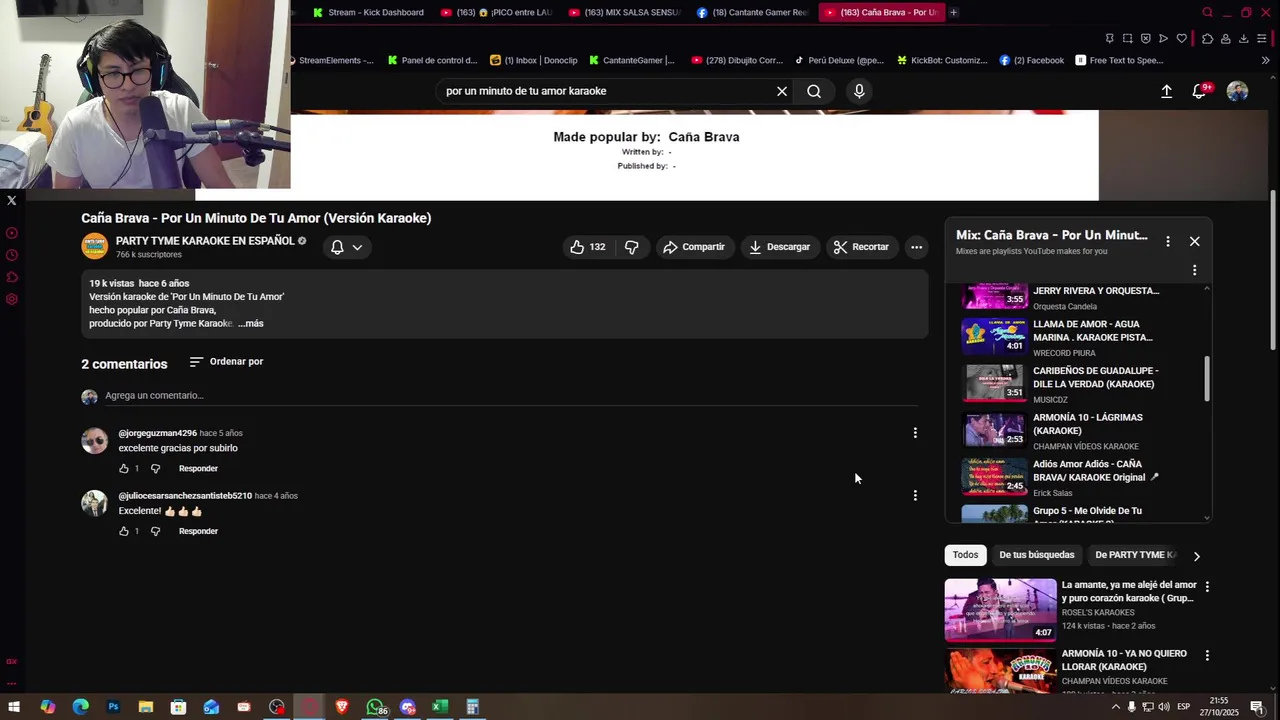
Task: Open browser tab search magnifier
Action: pyautogui.click(x=1208, y=13)
